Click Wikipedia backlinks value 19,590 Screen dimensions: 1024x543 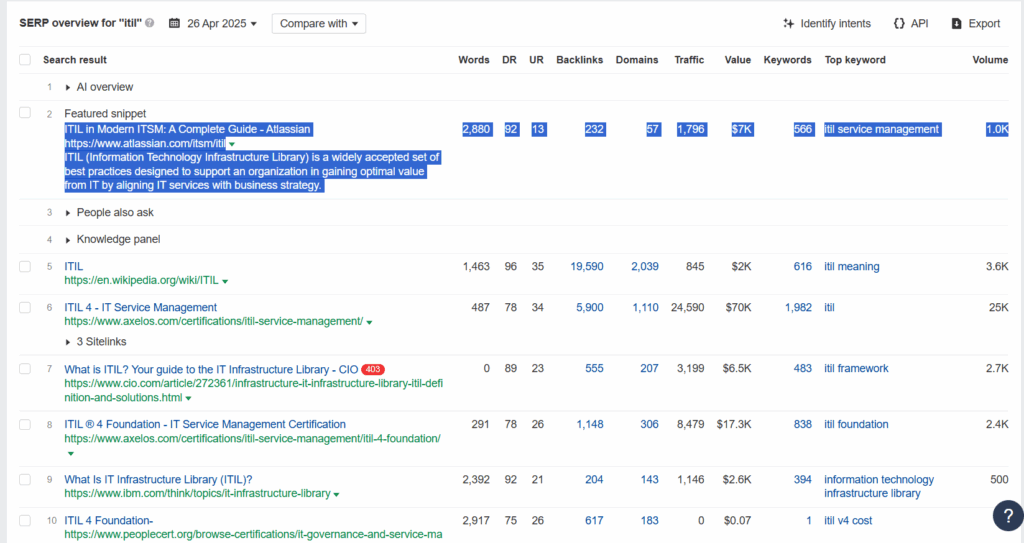tap(586, 267)
